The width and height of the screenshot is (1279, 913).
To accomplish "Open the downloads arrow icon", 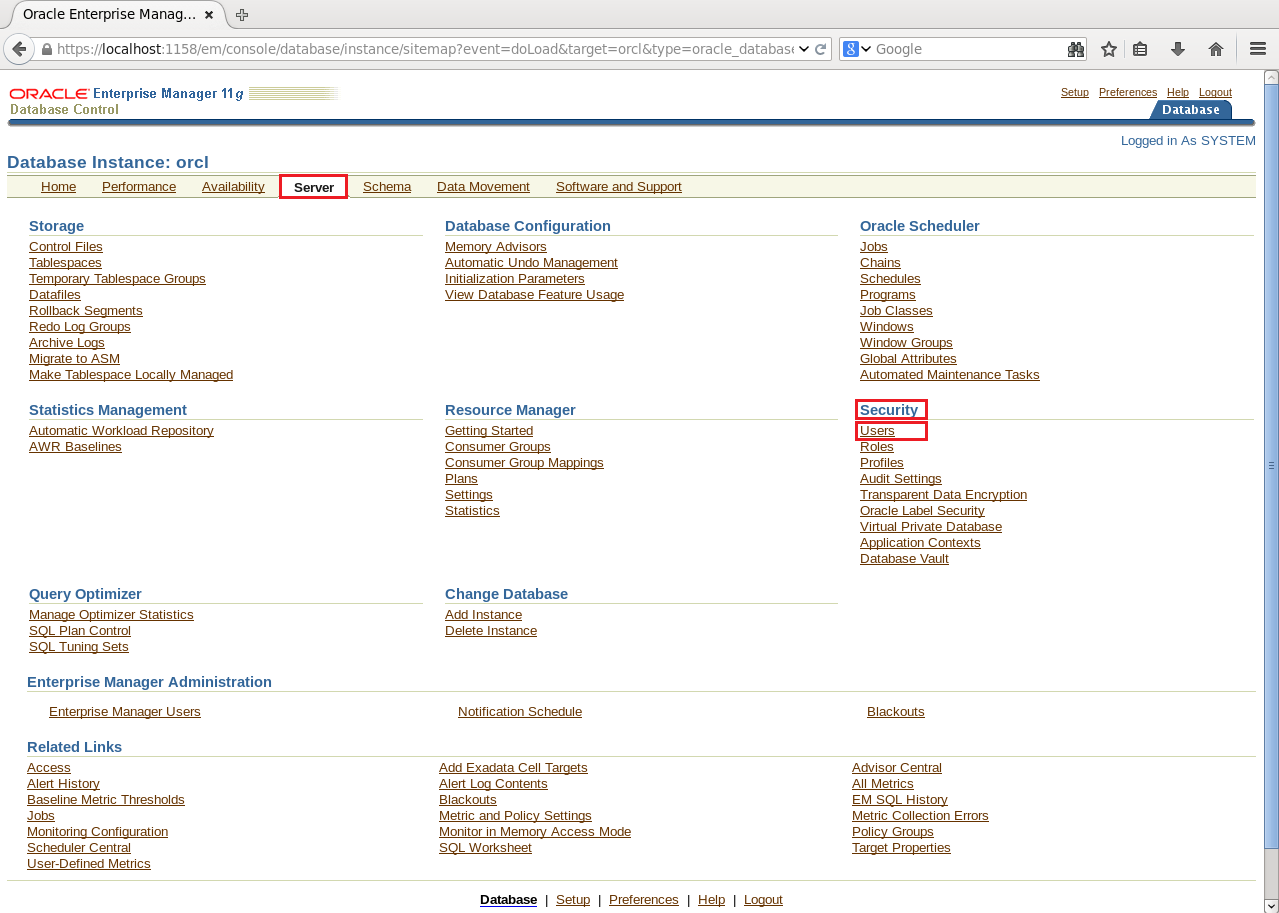I will [x=1178, y=49].
